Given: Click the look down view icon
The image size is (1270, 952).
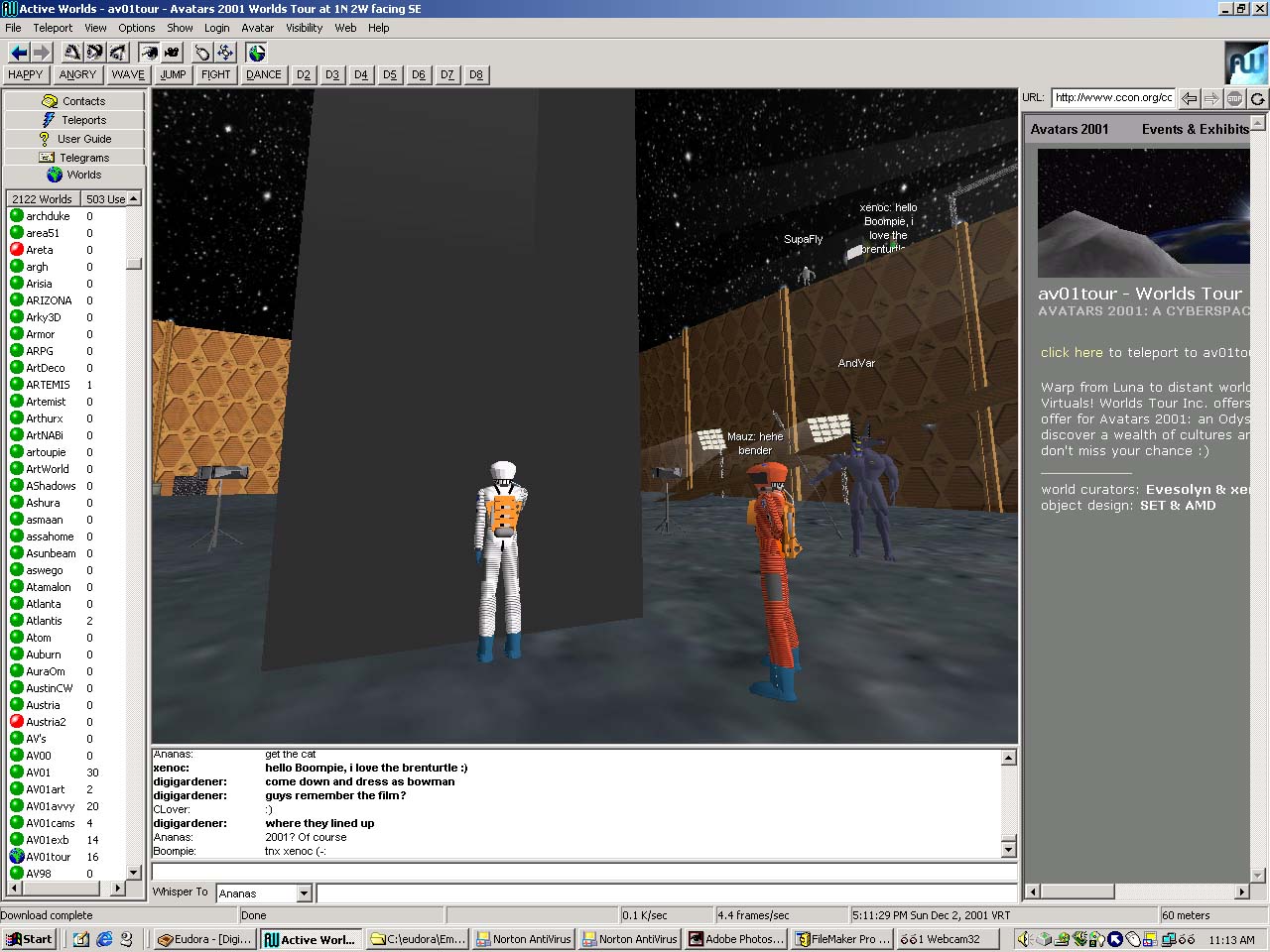Looking at the screenshot, I should (x=118, y=53).
